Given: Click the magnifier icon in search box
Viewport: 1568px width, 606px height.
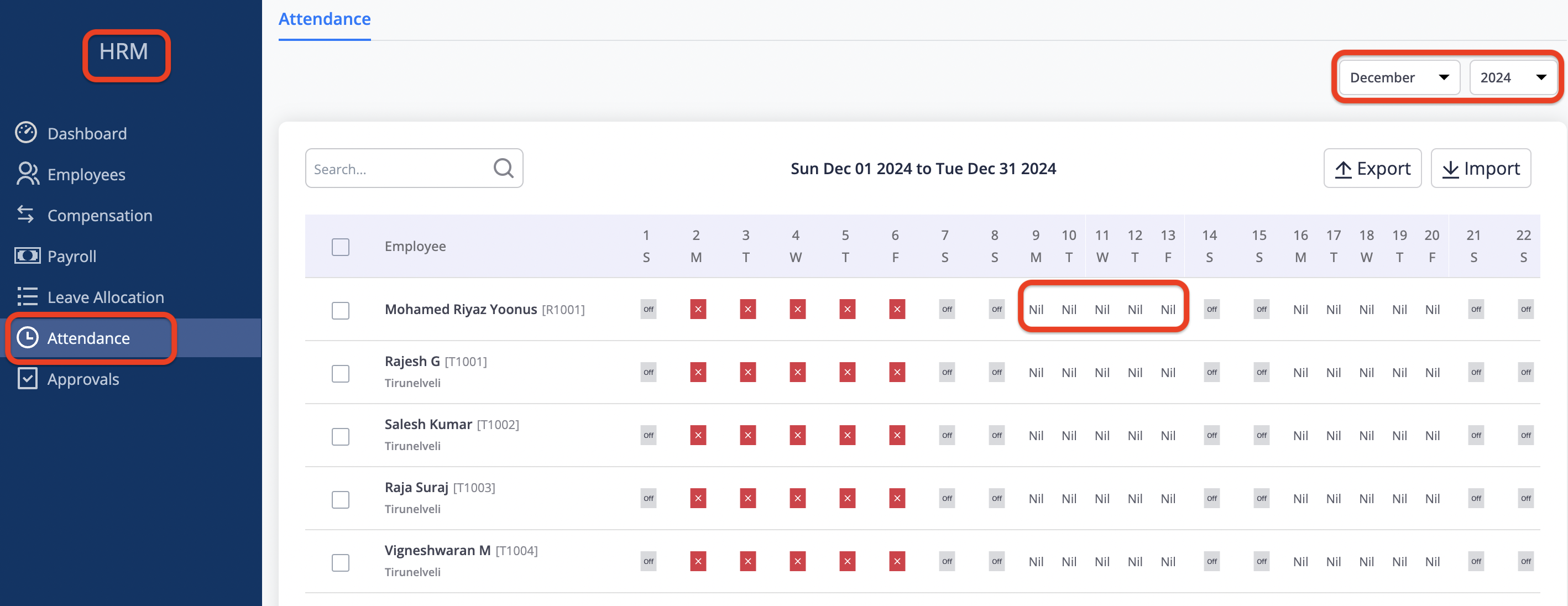Looking at the screenshot, I should 503,168.
